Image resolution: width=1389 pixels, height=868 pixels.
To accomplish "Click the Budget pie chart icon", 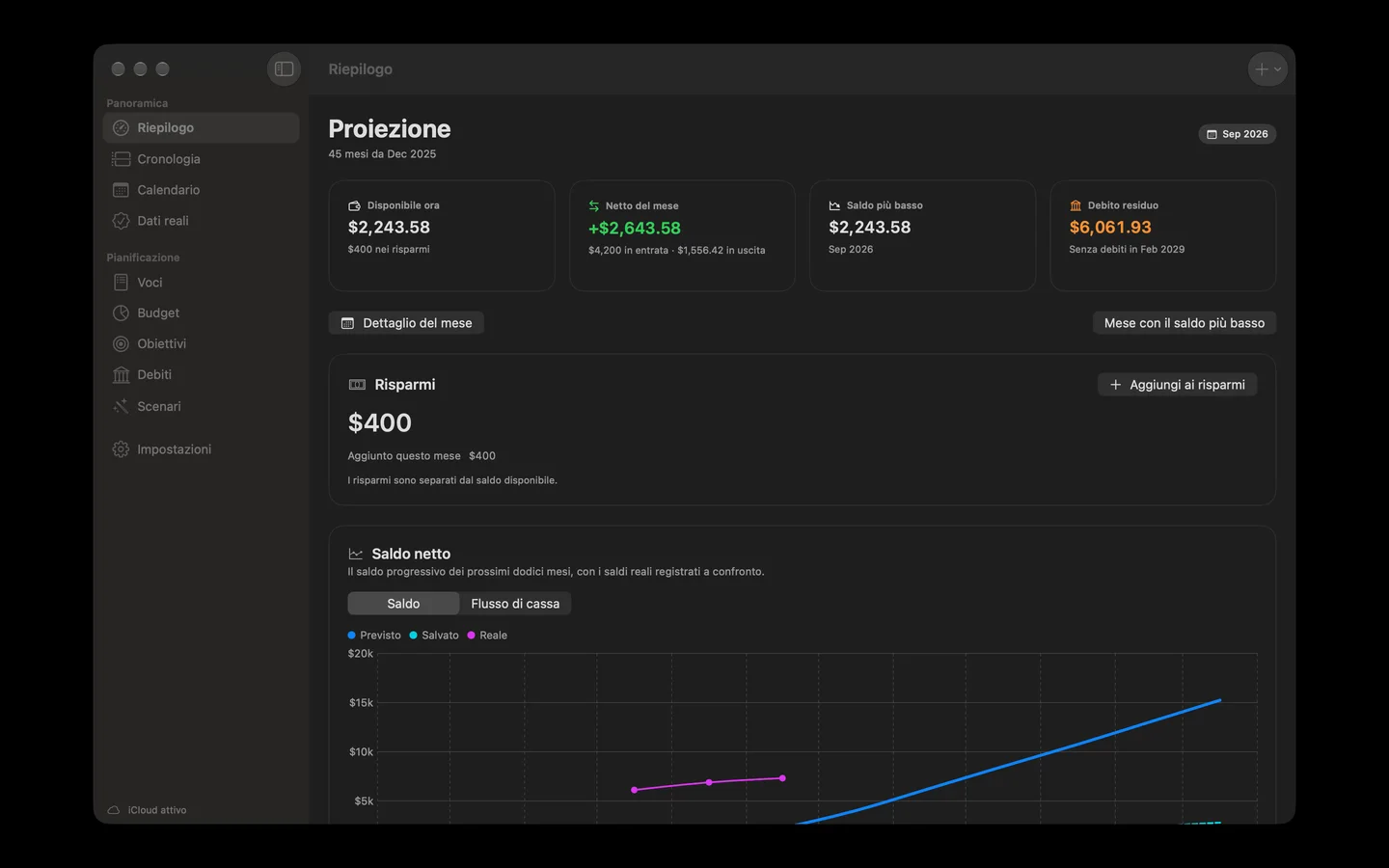I will [x=121, y=313].
